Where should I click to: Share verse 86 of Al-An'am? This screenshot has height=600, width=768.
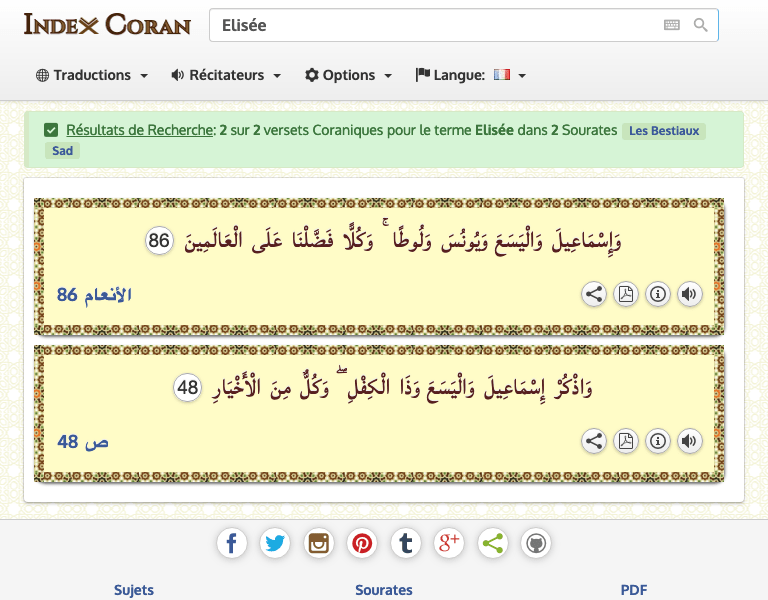tap(594, 294)
